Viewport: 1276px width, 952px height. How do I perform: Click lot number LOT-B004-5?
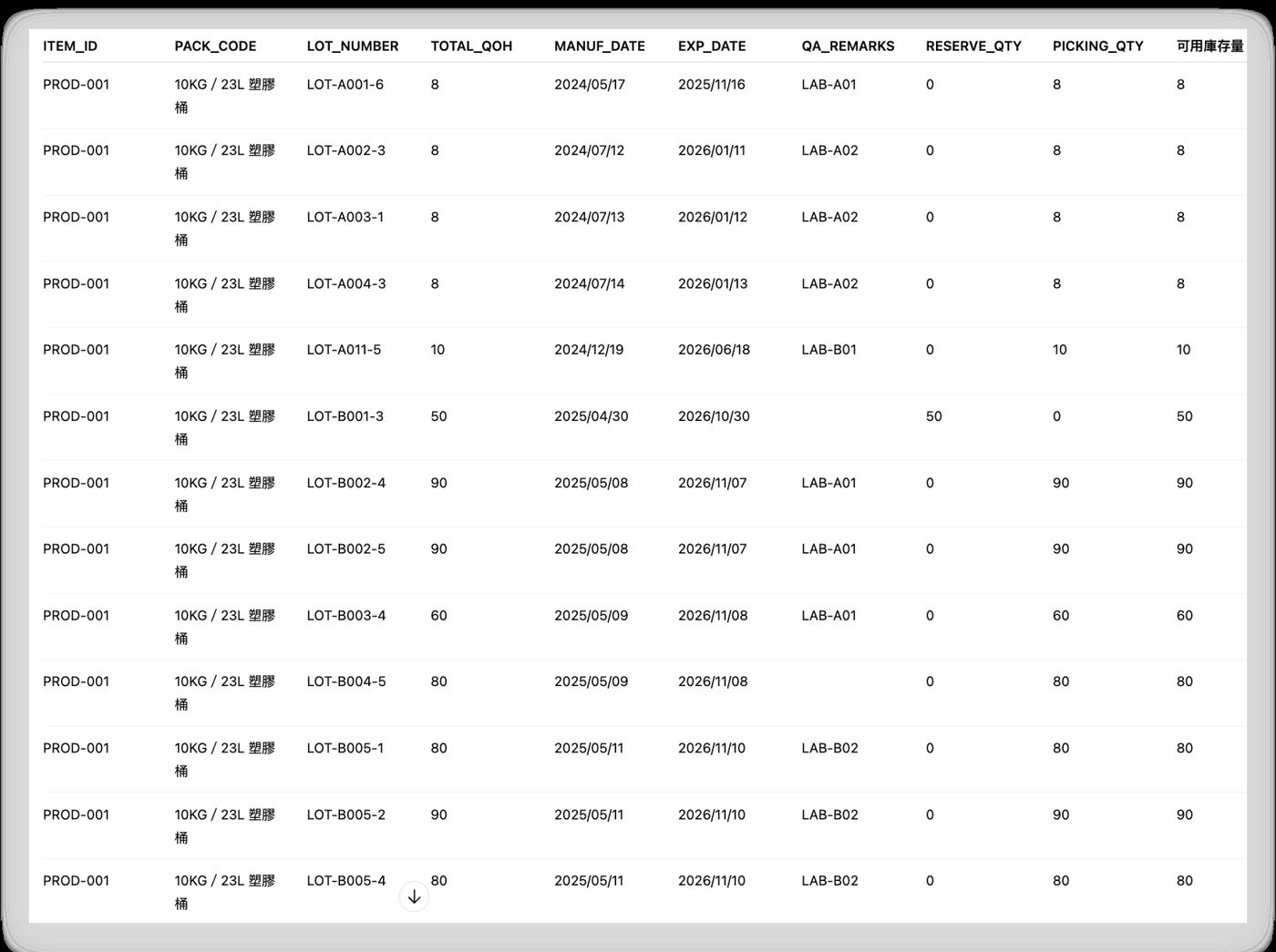[x=346, y=681]
